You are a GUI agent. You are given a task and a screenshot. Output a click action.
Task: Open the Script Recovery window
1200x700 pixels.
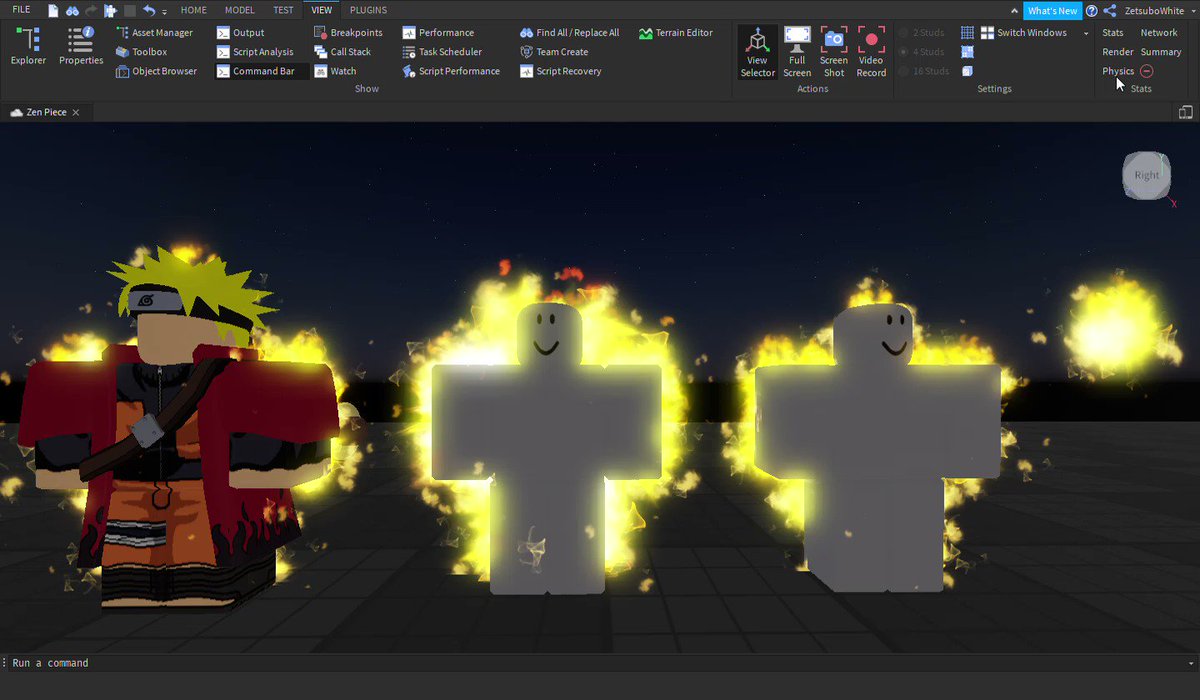561,71
